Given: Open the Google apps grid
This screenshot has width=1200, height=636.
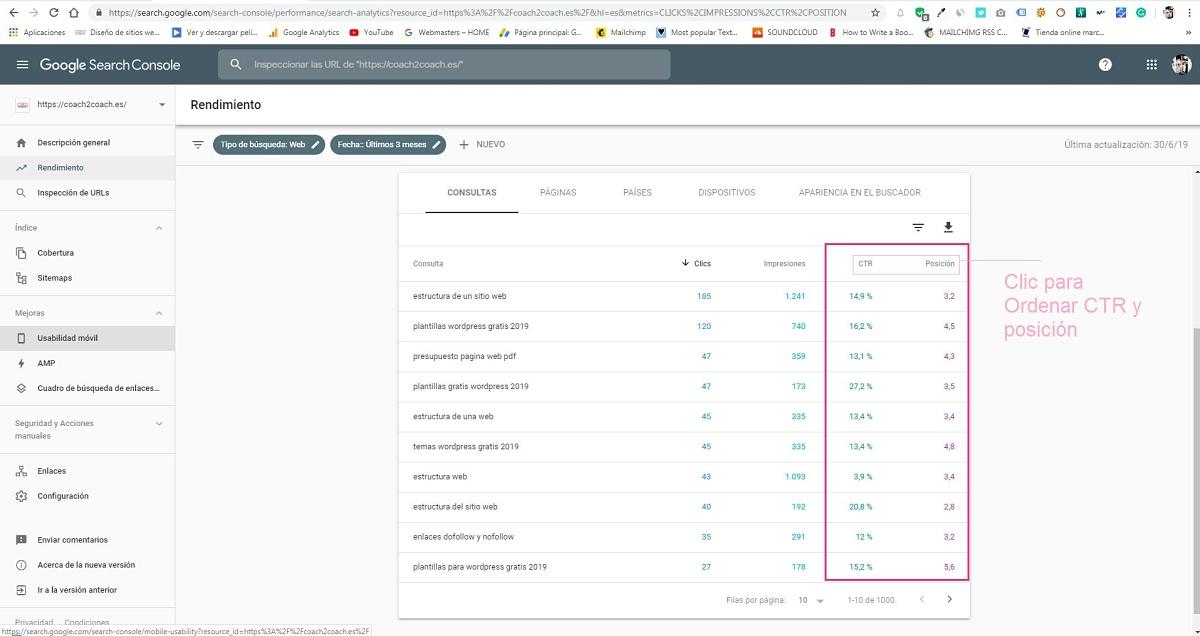Looking at the screenshot, I should coord(1151,65).
